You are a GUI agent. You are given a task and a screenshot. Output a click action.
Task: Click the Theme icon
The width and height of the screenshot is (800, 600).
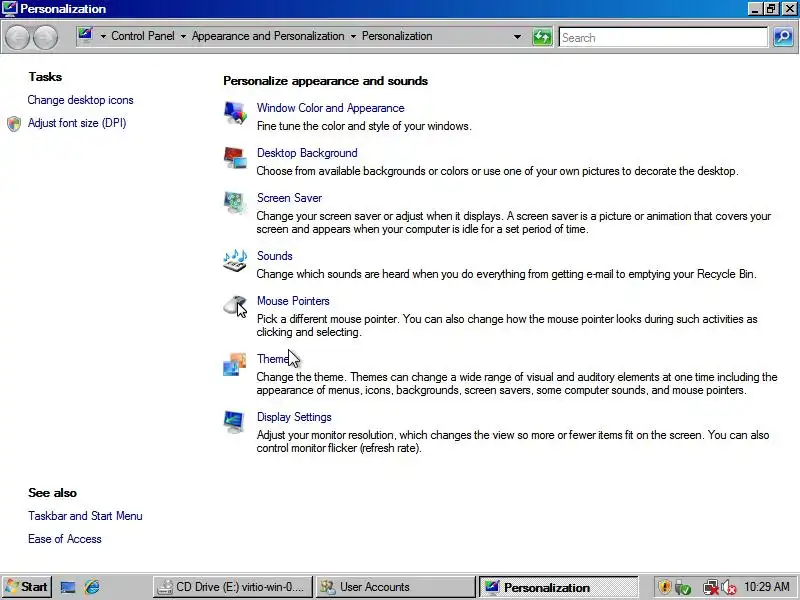(x=235, y=364)
